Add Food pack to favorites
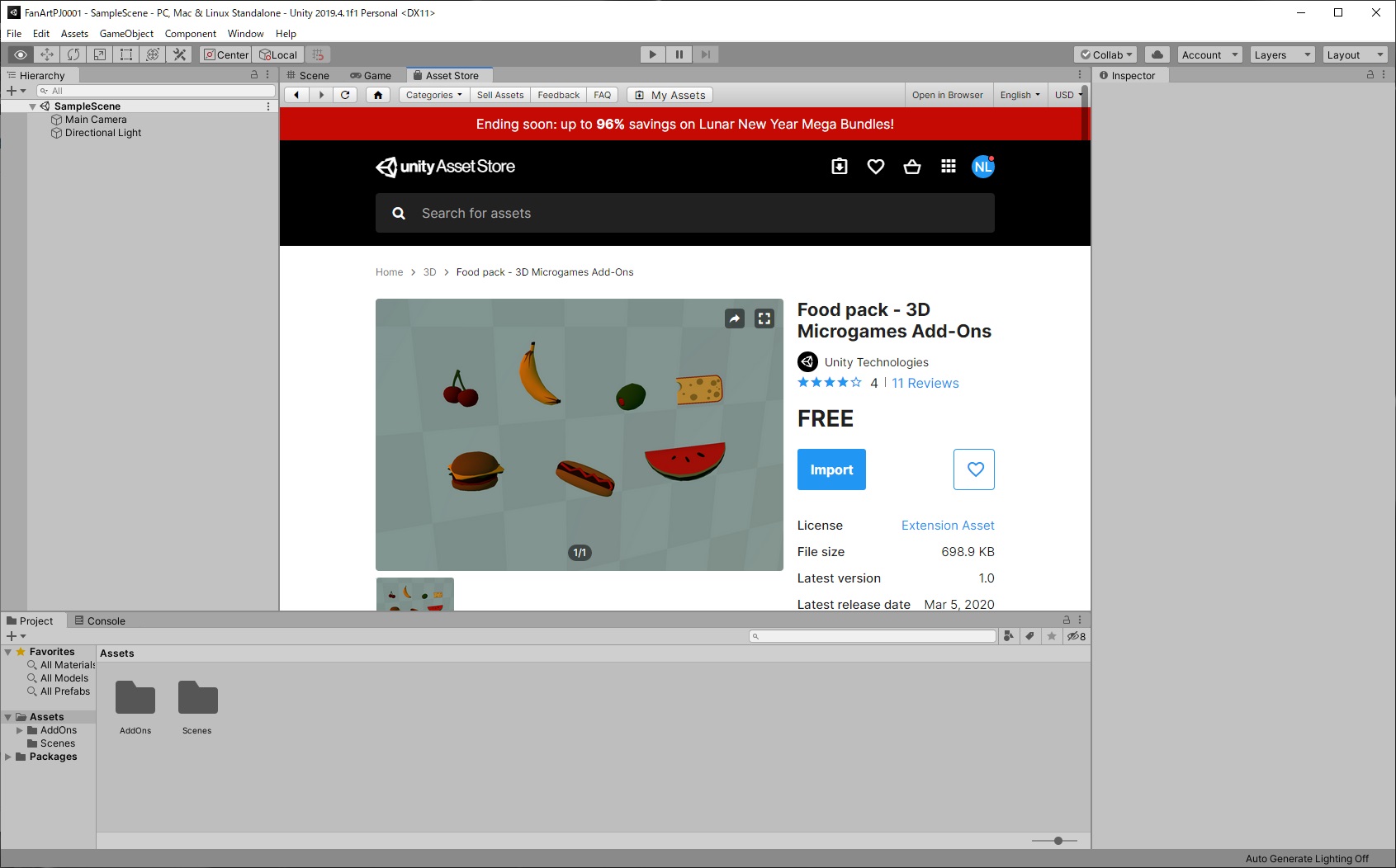The image size is (1396, 868). click(x=974, y=469)
